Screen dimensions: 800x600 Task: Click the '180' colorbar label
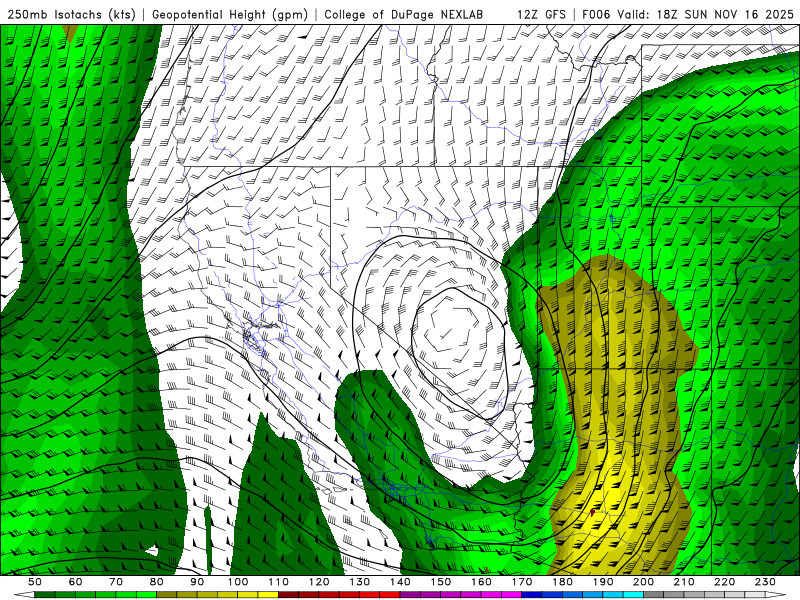click(562, 582)
